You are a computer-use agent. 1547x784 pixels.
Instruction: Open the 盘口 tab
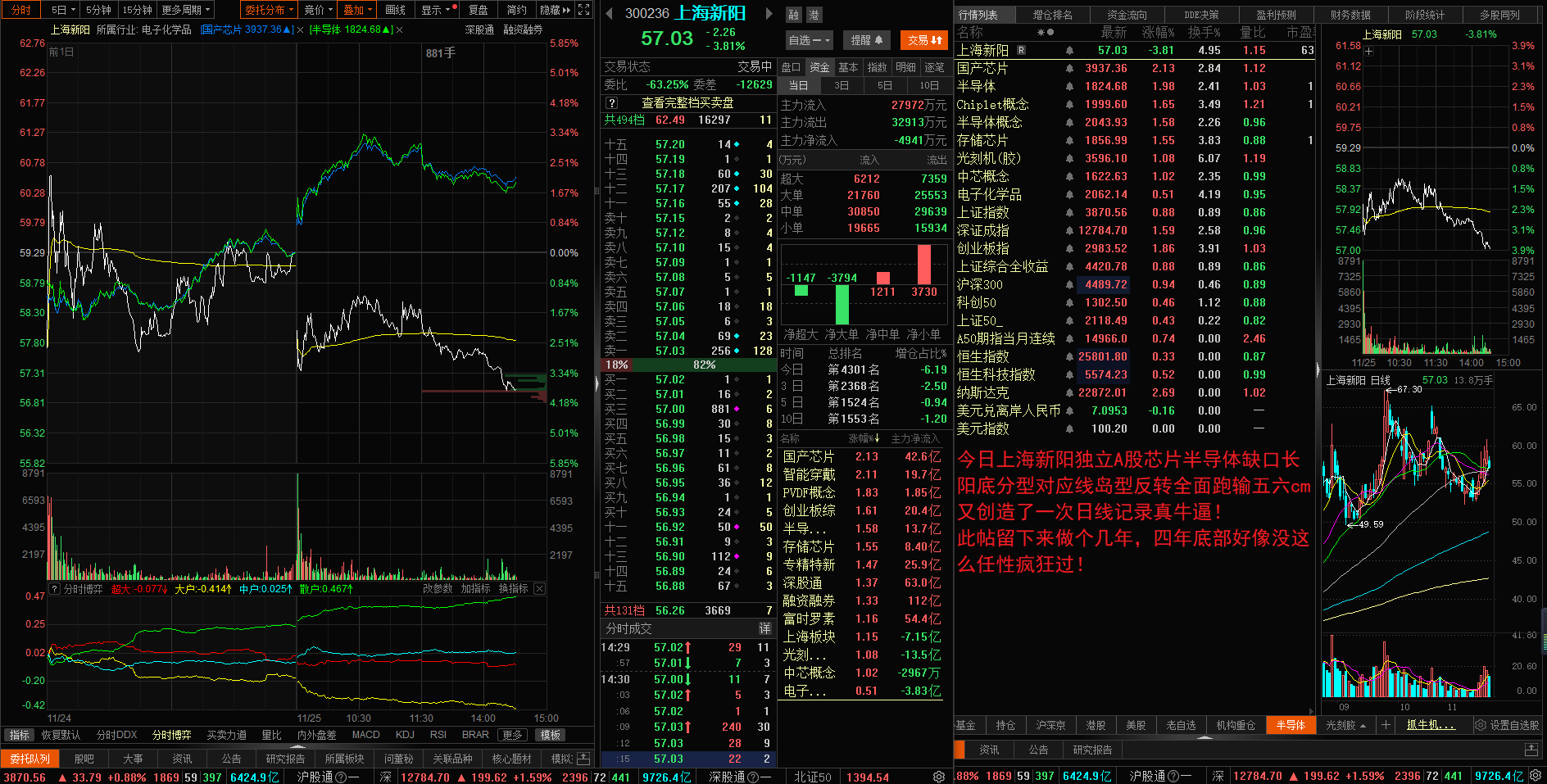pyautogui.click(x=791, y=67)
